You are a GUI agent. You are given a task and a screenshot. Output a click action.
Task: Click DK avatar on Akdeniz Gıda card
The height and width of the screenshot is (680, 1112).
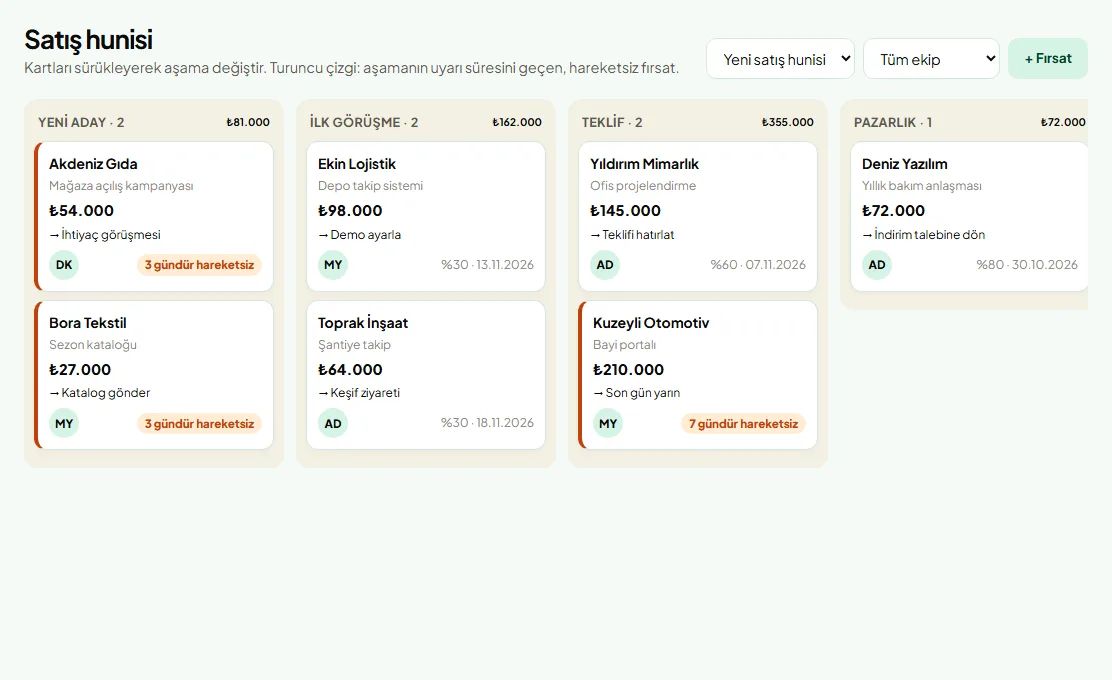point(64,265)
